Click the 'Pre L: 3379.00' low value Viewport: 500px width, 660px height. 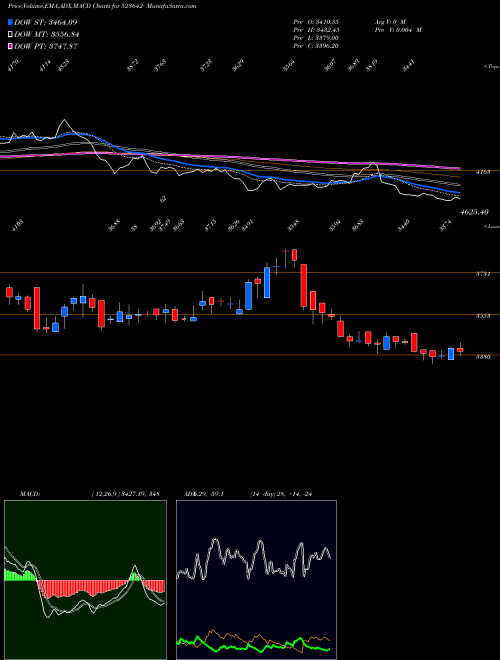click(x=316, y=38)
